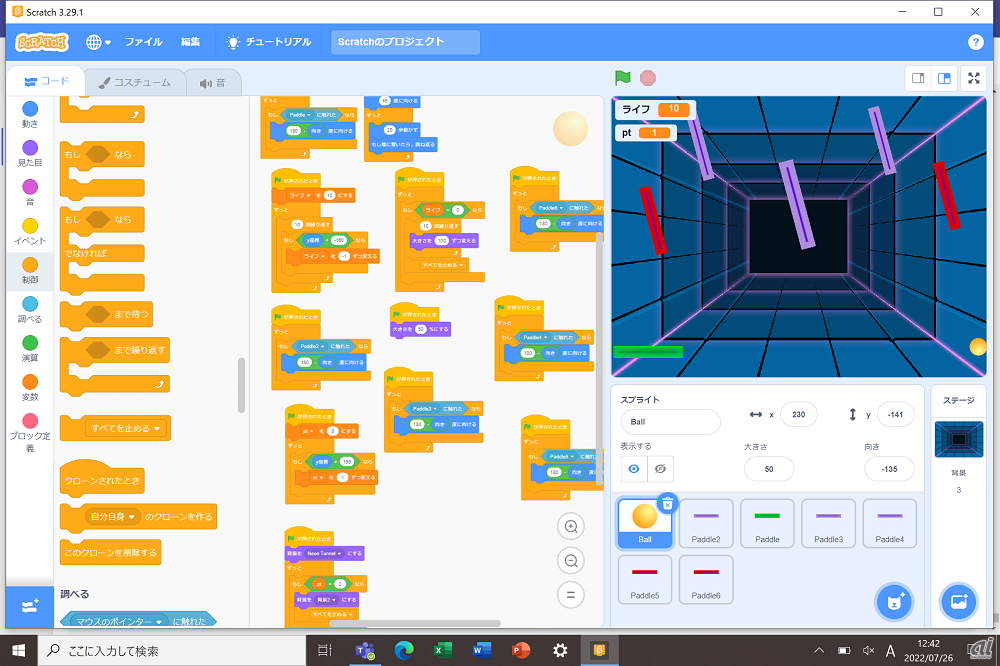Zoom out on the code workspace
1000x666 pixels.
(570, 560)
